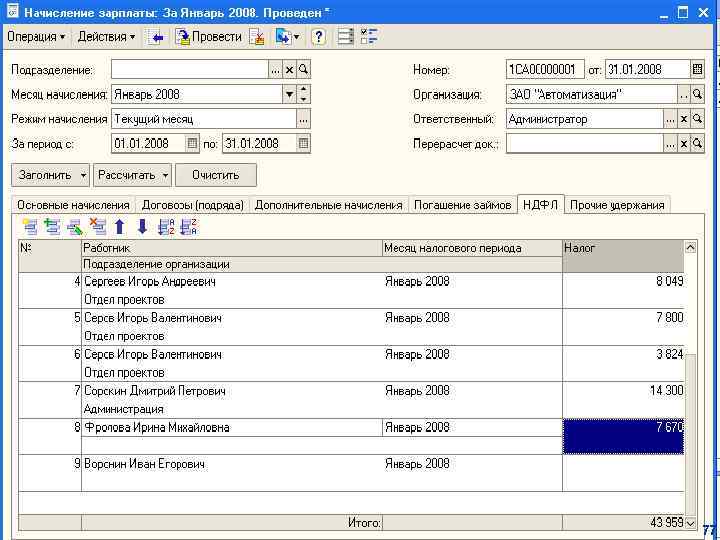The width and height of the screenshot is (720, 540).
Task: Click the Фролова Ирина Михайловна cell
Action: point(232,428)
